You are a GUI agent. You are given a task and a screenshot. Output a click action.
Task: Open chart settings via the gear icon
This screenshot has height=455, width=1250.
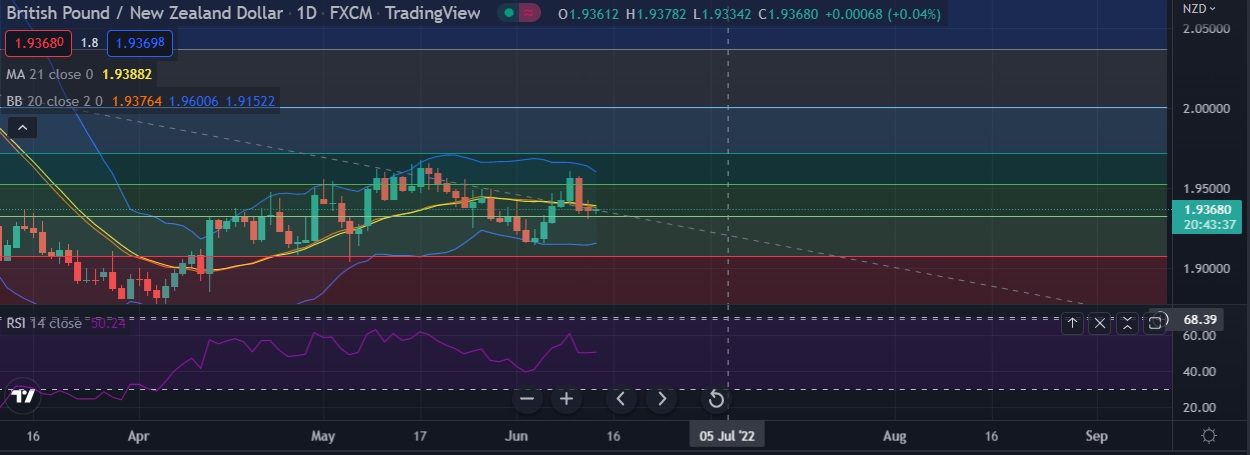[x=1209, y=435]
